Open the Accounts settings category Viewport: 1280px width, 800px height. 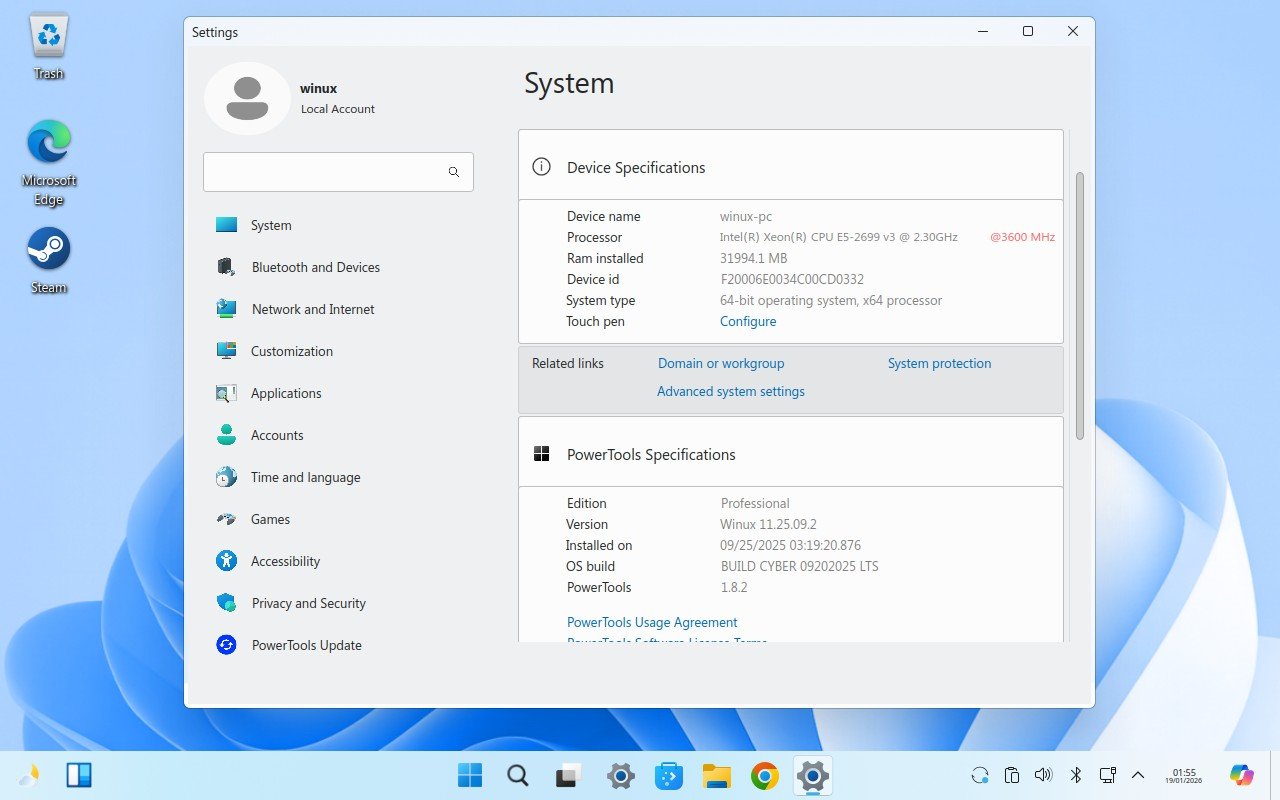click(277, 435)
